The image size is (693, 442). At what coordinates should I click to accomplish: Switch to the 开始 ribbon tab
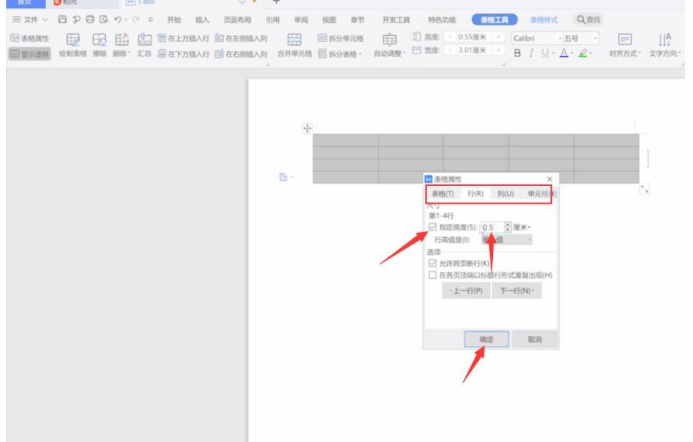174,20
